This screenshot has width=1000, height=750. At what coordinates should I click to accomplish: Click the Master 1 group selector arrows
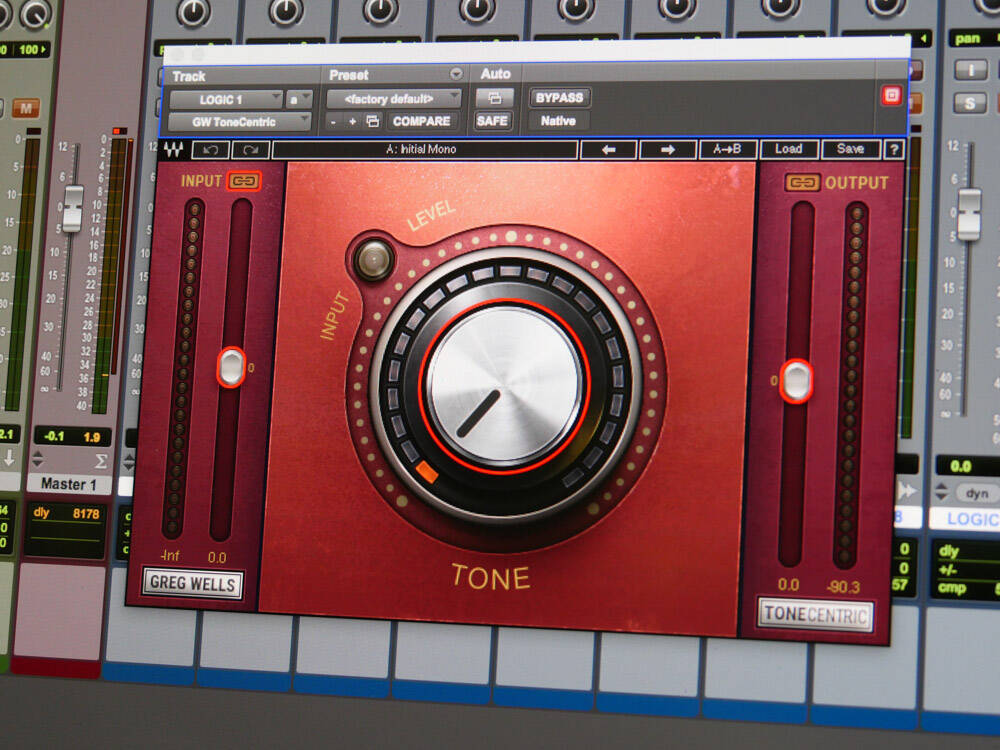tap(38, 459)
